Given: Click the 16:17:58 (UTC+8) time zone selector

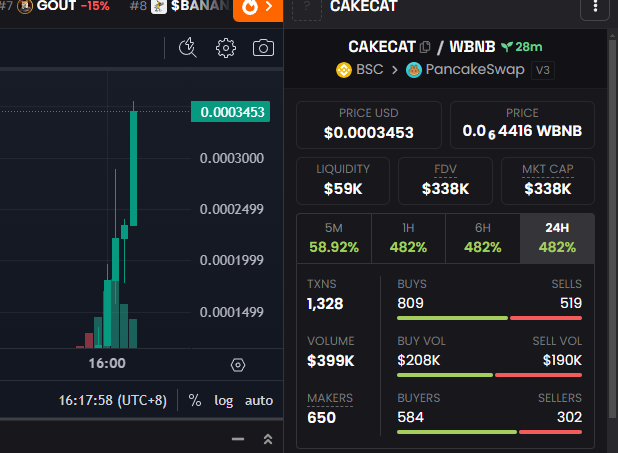Looking at the screenshot, I should [113, 401].
